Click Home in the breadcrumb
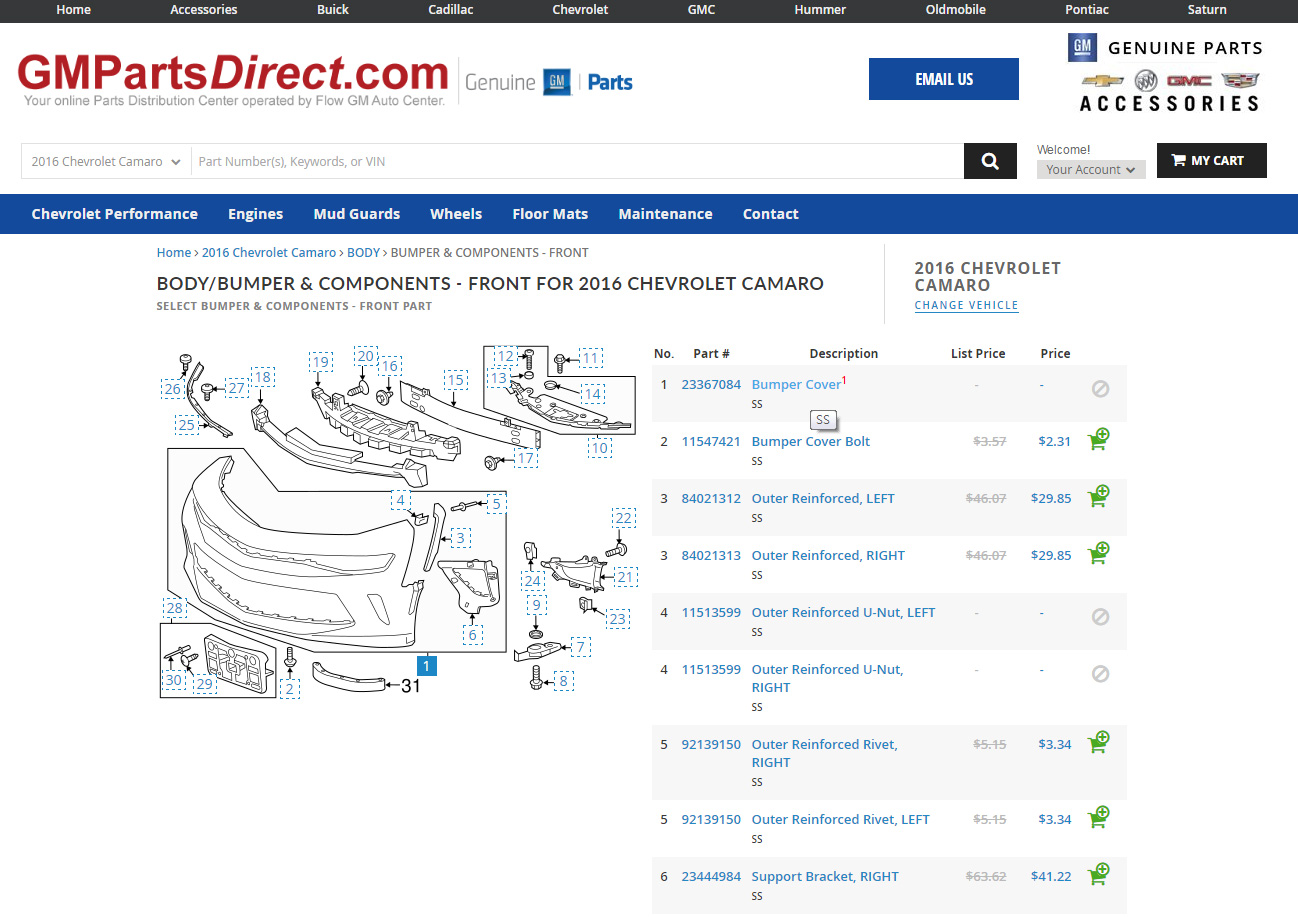1298x917 pixels. 174,253
